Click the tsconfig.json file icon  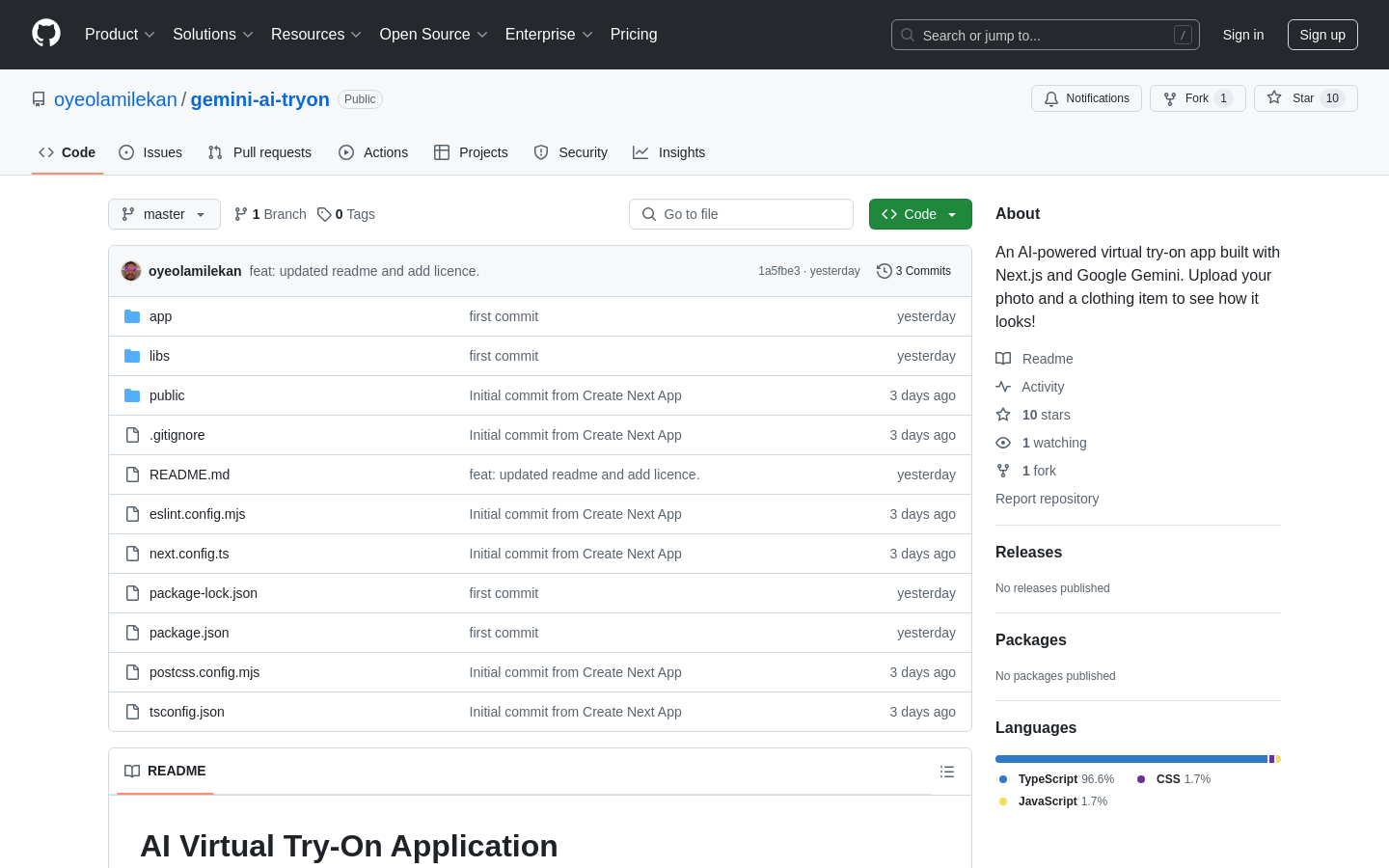[132, 712]
